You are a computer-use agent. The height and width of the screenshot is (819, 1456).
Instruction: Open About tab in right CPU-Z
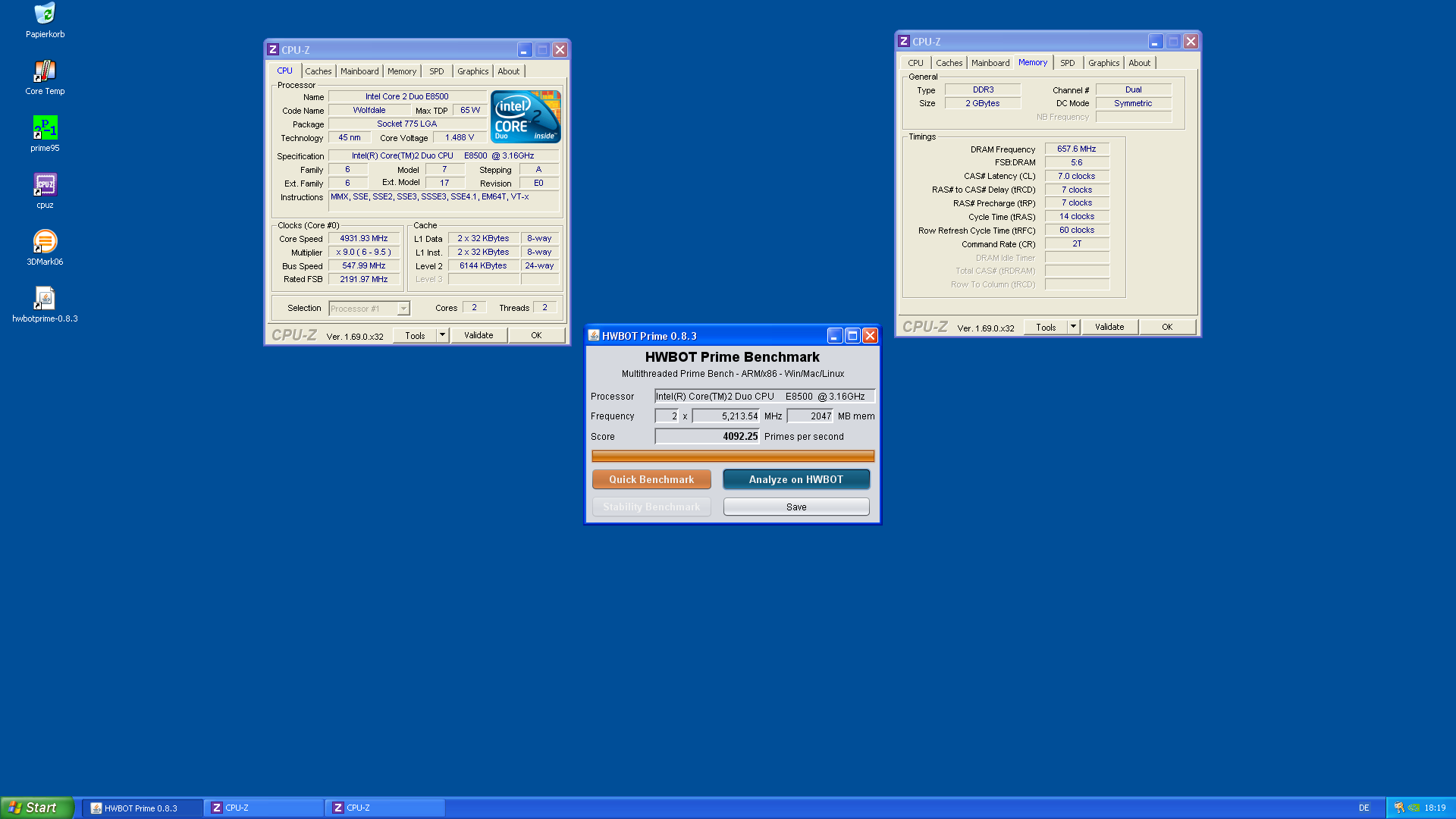pos(1140,63)
